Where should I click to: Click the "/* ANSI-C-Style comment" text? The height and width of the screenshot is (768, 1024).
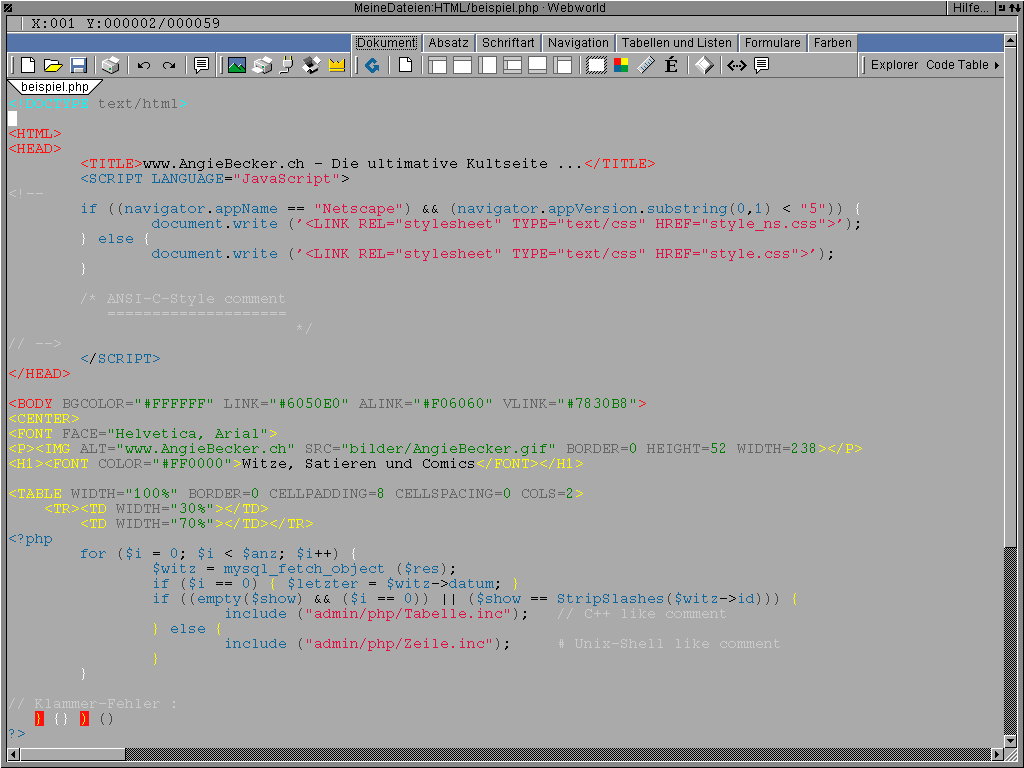pyautogui.click(x=183, y=299)
